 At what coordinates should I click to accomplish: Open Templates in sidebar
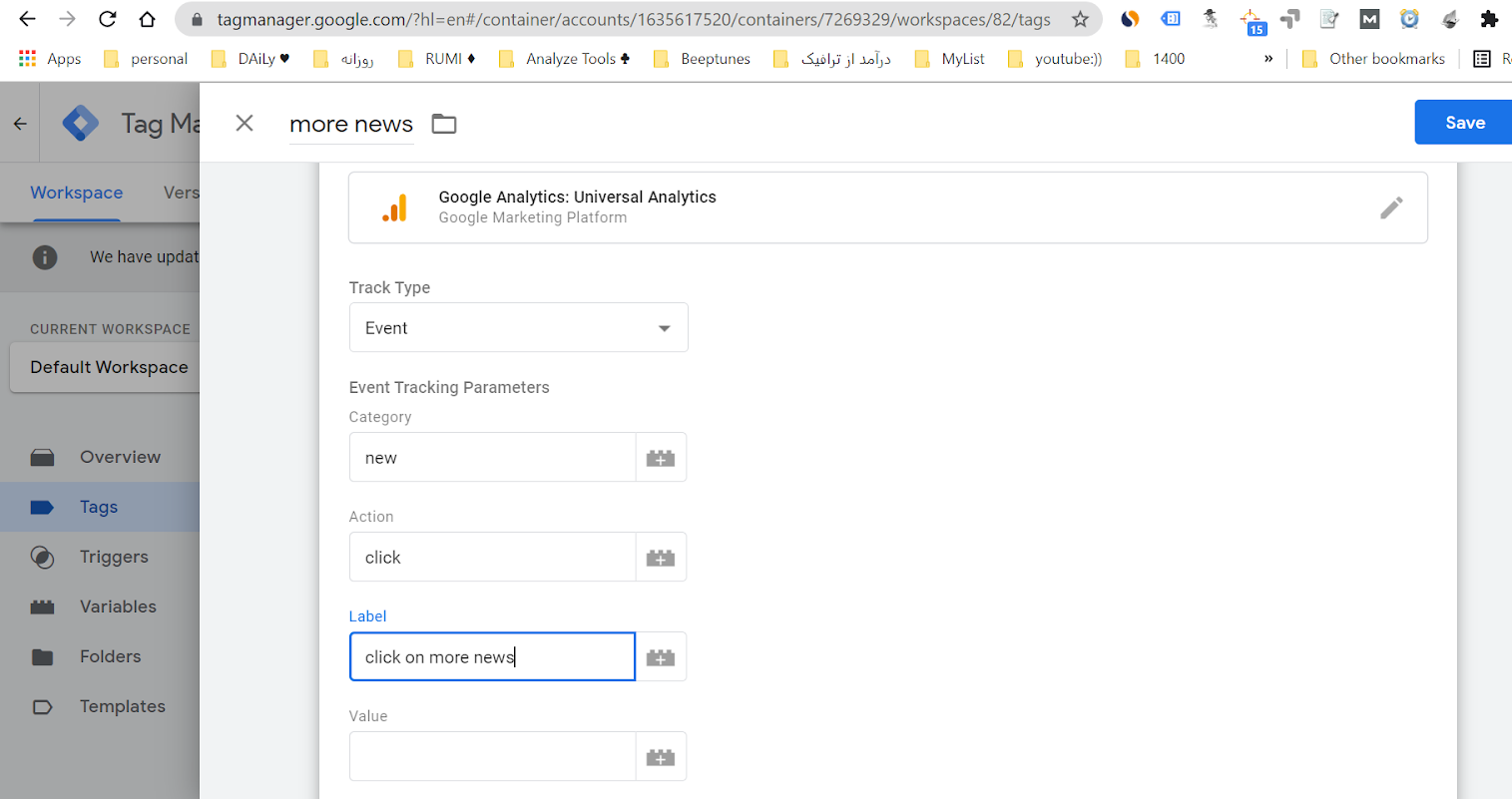(100, 706)
